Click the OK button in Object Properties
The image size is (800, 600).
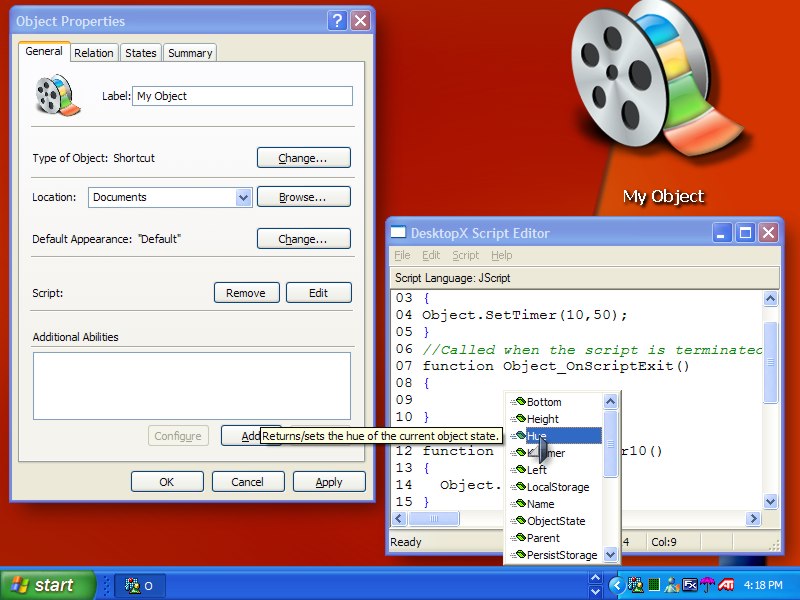pyautogui.click(x=167, y=482)
